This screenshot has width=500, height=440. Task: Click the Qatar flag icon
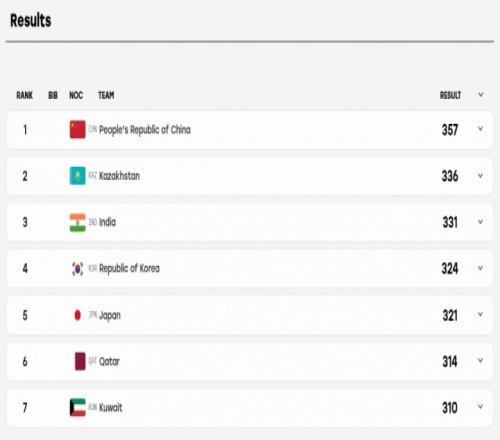pos(80,361)
